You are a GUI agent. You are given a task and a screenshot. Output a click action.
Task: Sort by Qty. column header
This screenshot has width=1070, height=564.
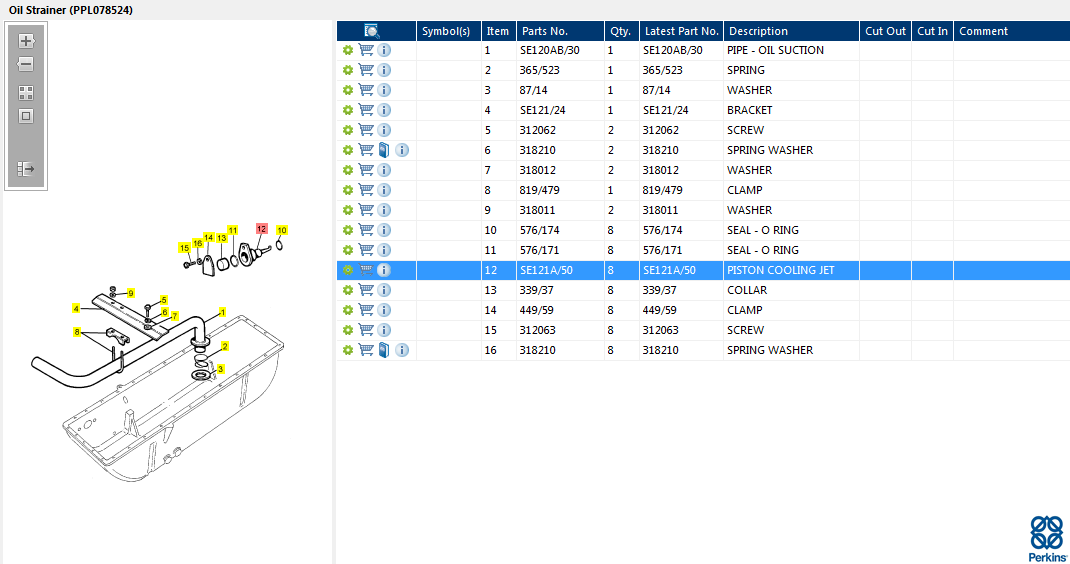[622, 31]
